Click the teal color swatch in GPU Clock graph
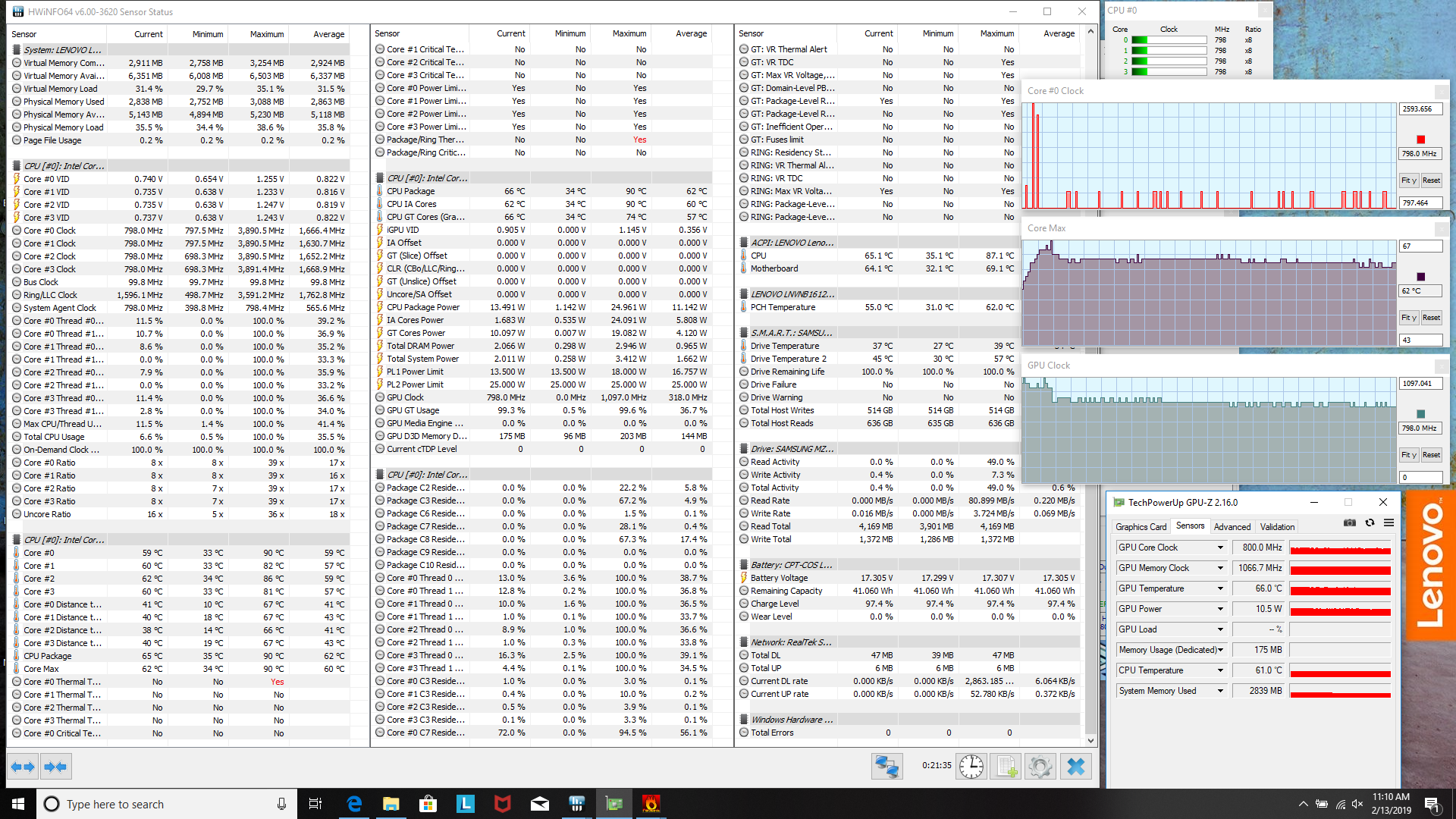Image resolution: width=1456 pixels, height=819 pixels. [1420, 414]
